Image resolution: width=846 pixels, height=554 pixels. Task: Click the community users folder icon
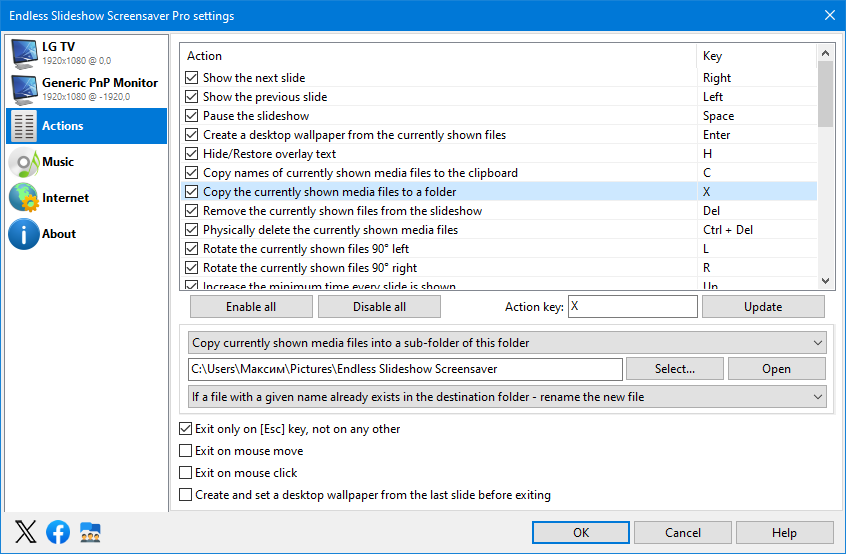[90, 532]
